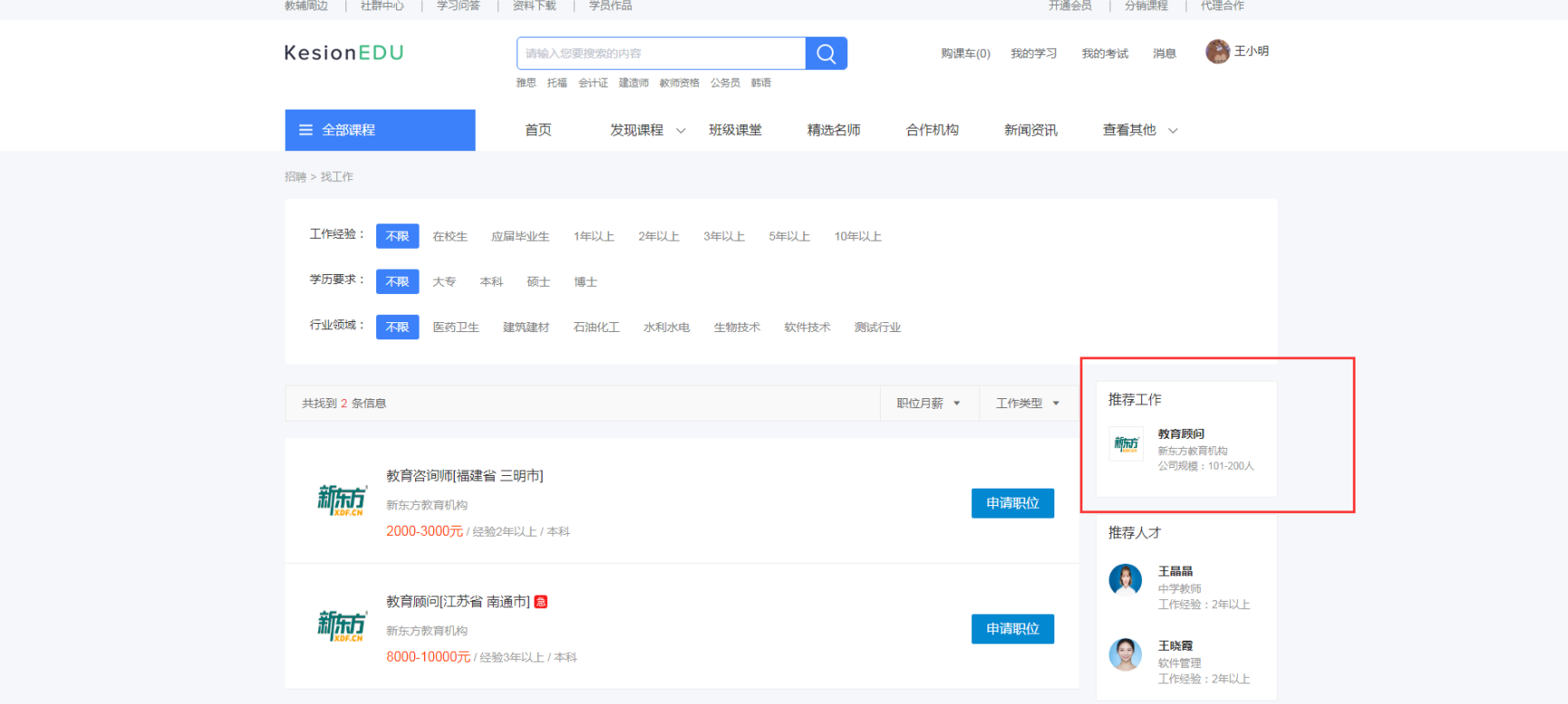The height and width of the screenshot is (704, 1568).
Task: Open recommended job 新东方 small logo
Action: [x=1126, y=443]
